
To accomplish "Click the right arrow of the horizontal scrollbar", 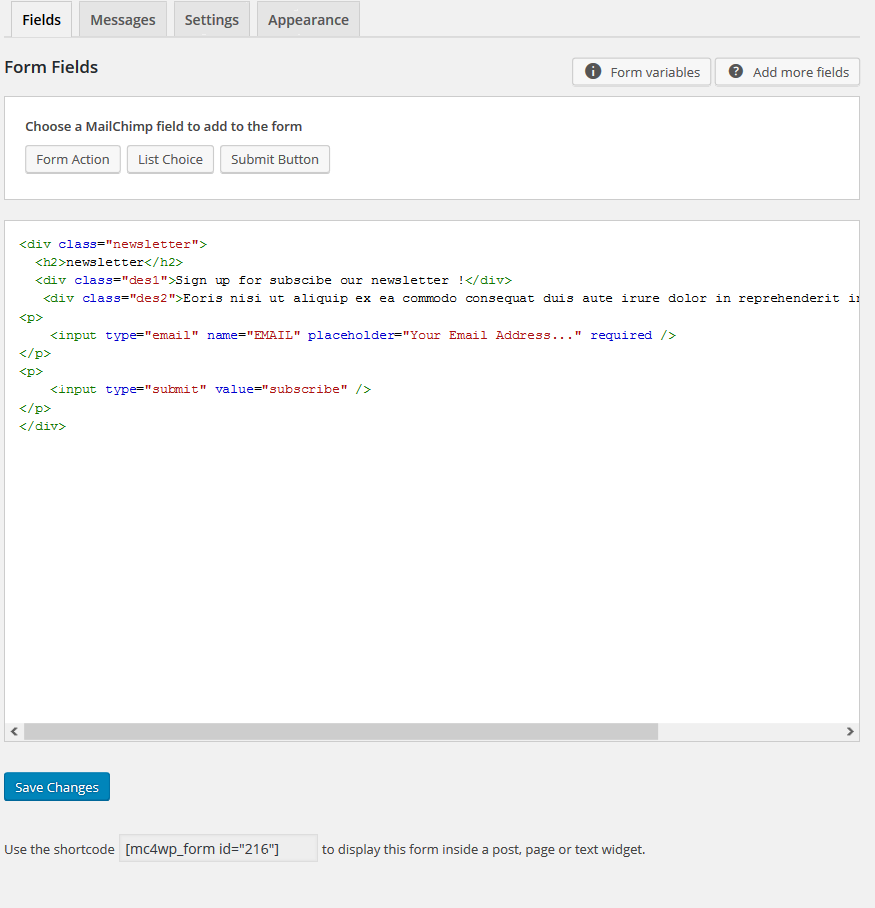I will (850, 731).
